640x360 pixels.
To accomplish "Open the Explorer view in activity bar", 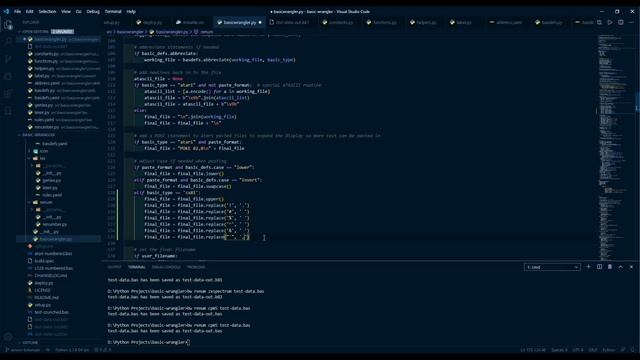I will click(x=8, y=25).
